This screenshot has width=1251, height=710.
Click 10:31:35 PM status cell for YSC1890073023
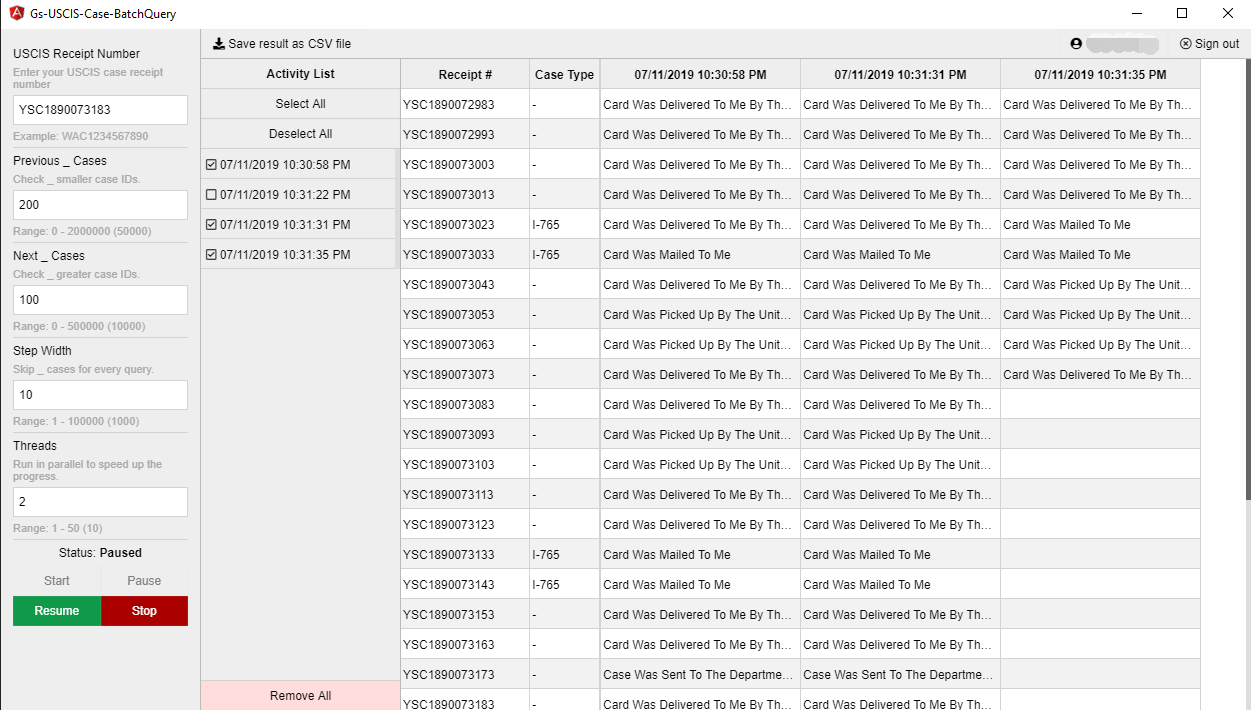1100,225
